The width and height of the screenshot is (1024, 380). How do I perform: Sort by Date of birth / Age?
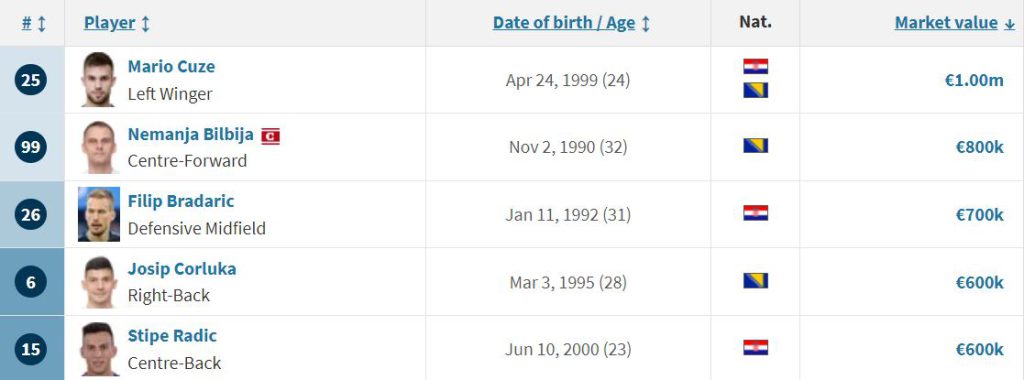[x=571, y=24]
